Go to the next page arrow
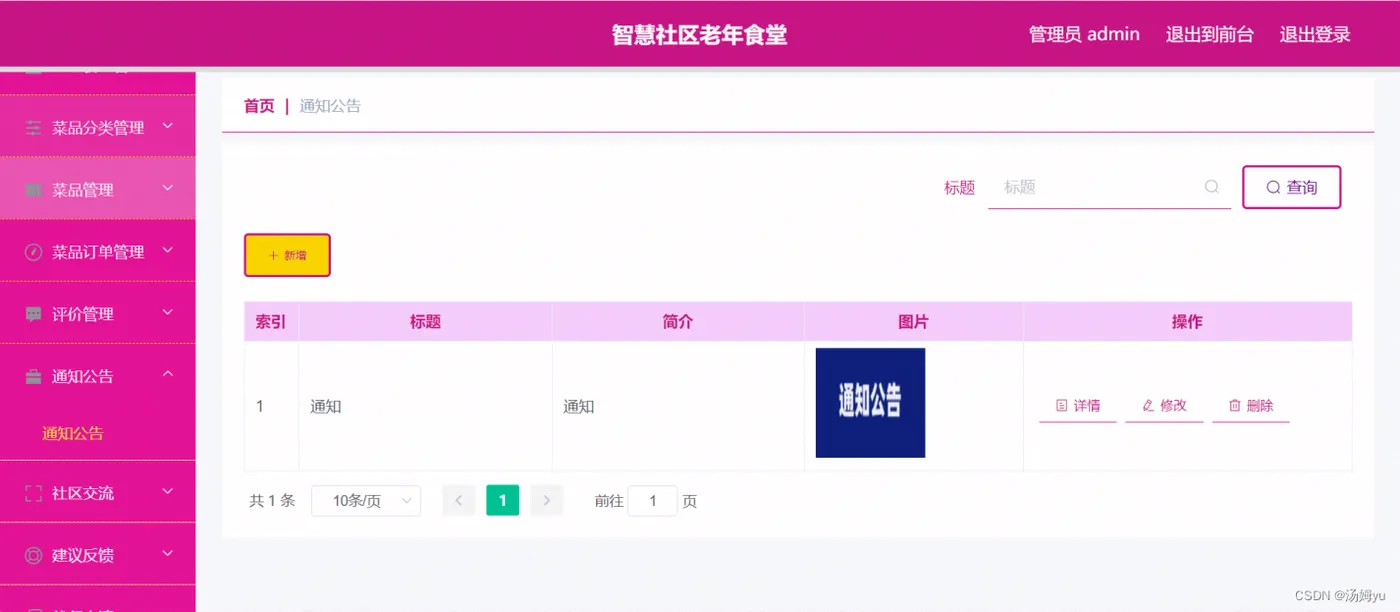The height and width of the screenshot is (612, 1400). [547, 501]
